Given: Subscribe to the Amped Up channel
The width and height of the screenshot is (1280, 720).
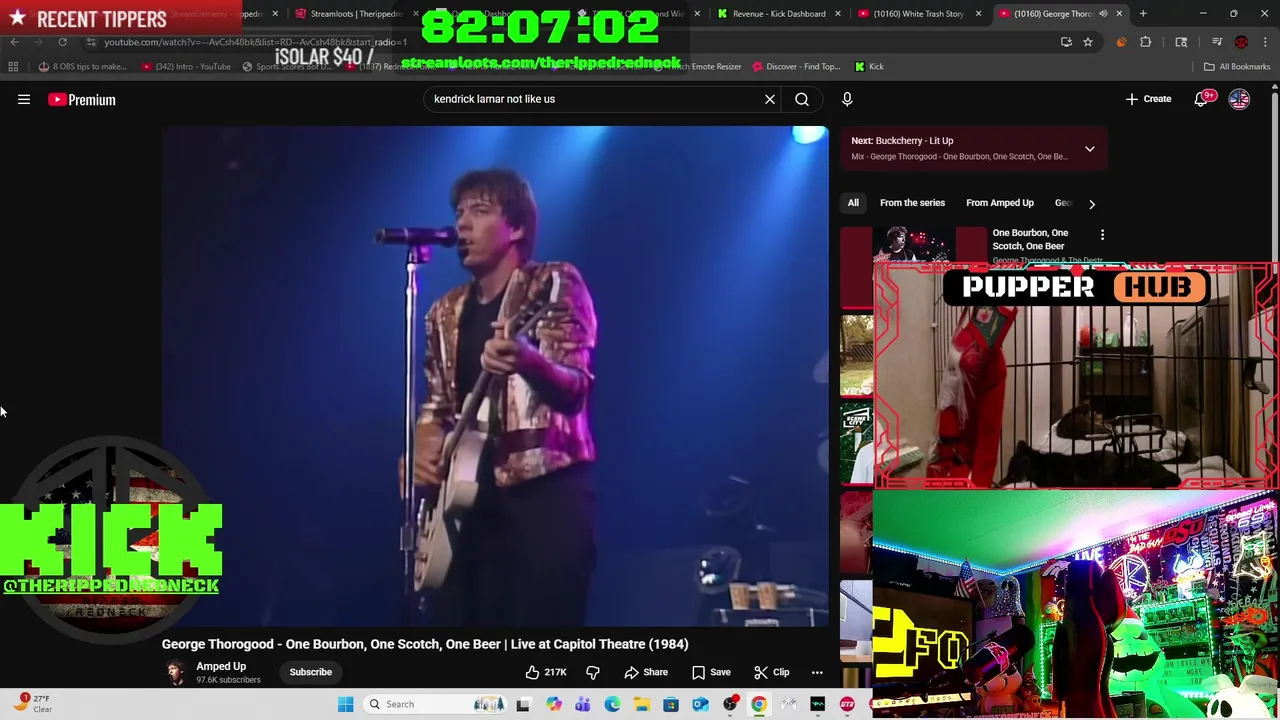Looking at the screenshot, I should click(310, 672).
